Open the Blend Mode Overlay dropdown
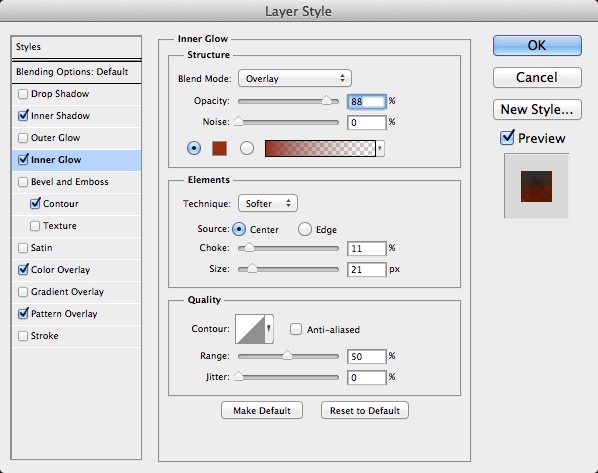 tap(295, 78)
